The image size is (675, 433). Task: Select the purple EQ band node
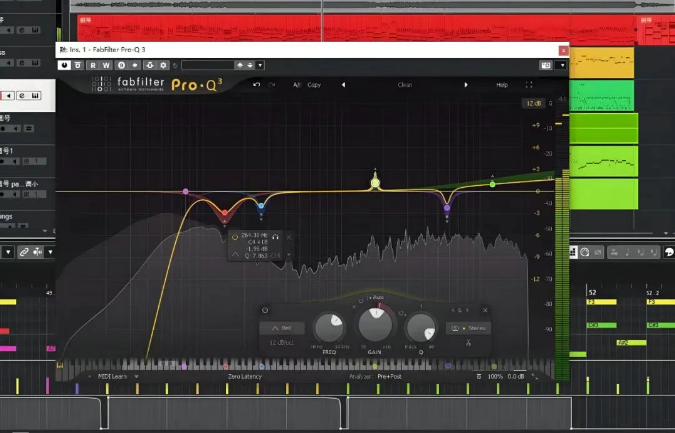[x=447, y=208]
